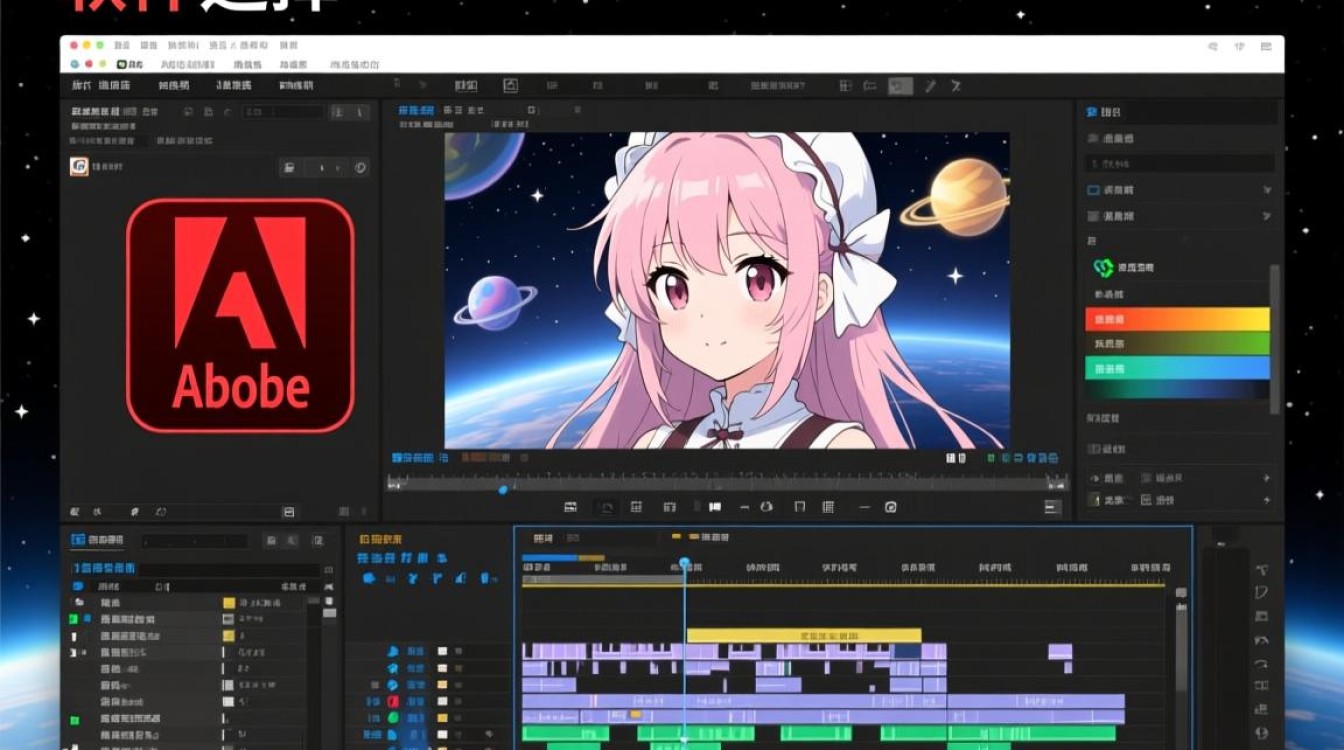
Task: Click the grey button at the right end of the monitor controls
Action: [1052, 507]
